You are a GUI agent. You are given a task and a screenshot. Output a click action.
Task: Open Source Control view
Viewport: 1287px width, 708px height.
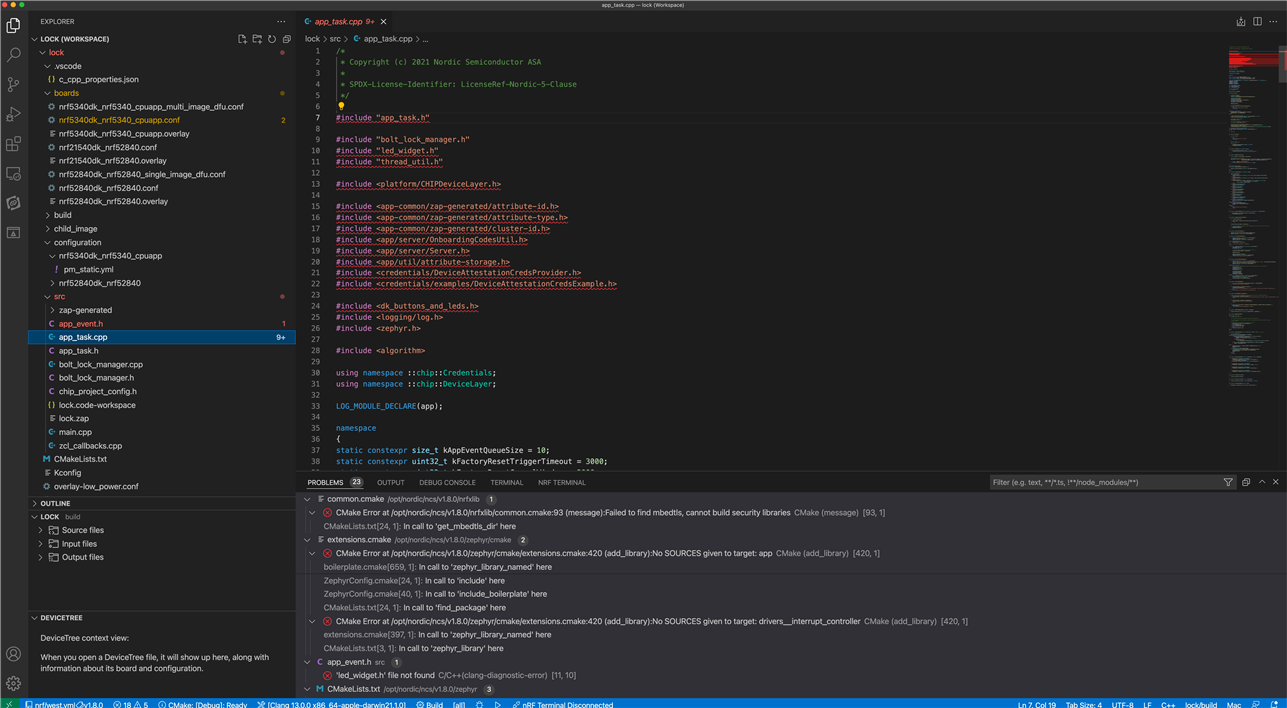tap(13, 84)
